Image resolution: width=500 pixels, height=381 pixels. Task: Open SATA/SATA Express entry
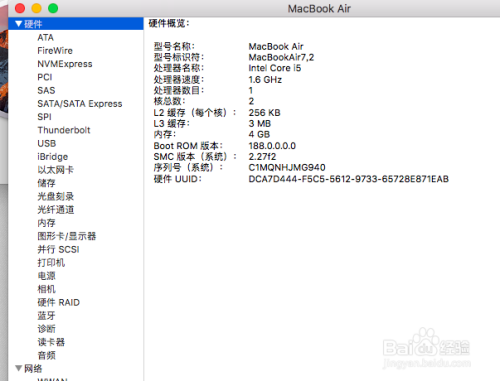point(80,104)
